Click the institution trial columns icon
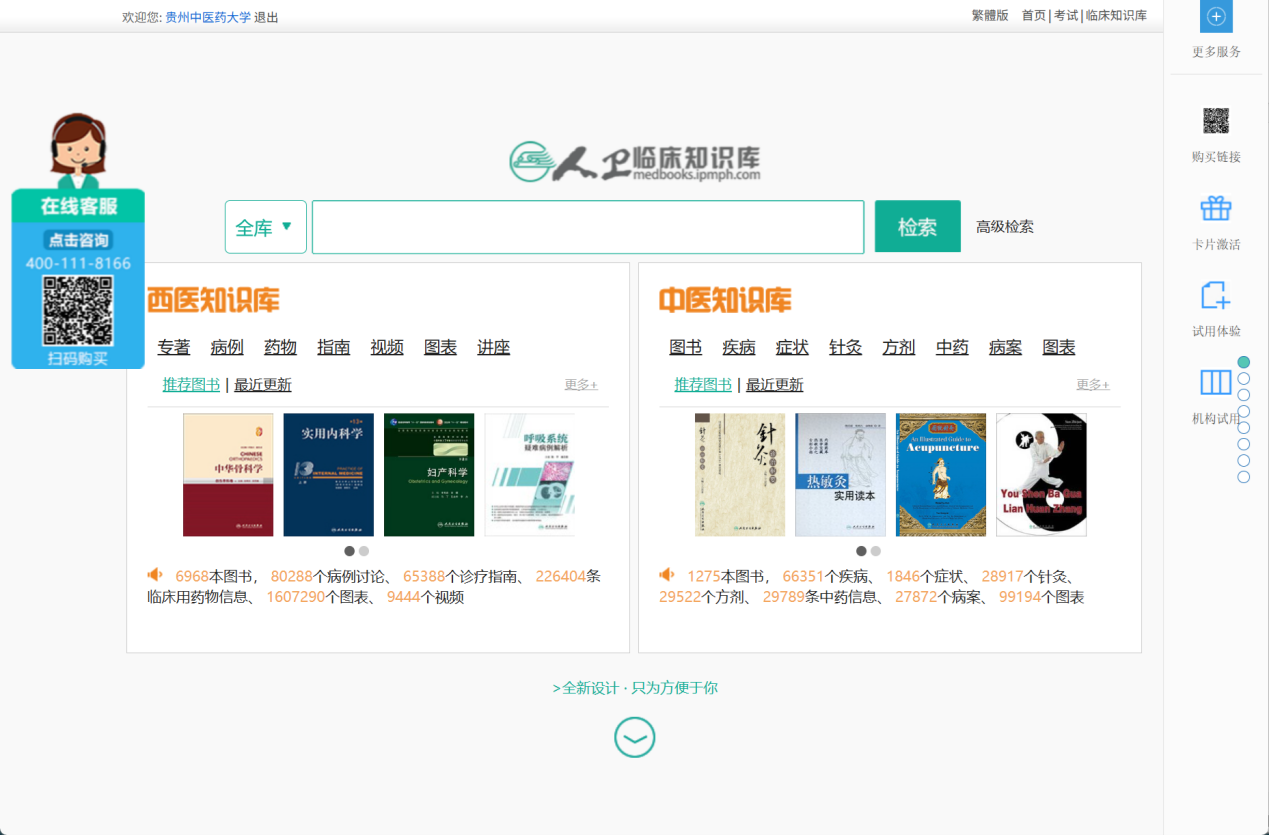The image size is (1269, 835). [1216, 383]
